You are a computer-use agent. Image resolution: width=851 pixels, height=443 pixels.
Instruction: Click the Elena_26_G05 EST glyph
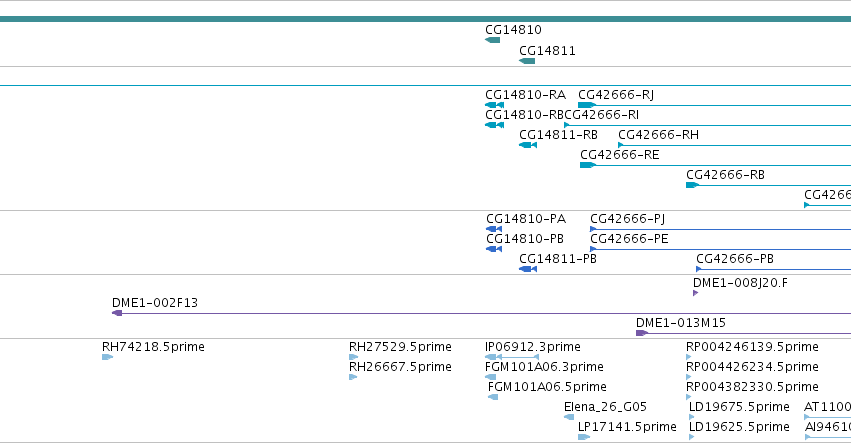pos(569,417)
